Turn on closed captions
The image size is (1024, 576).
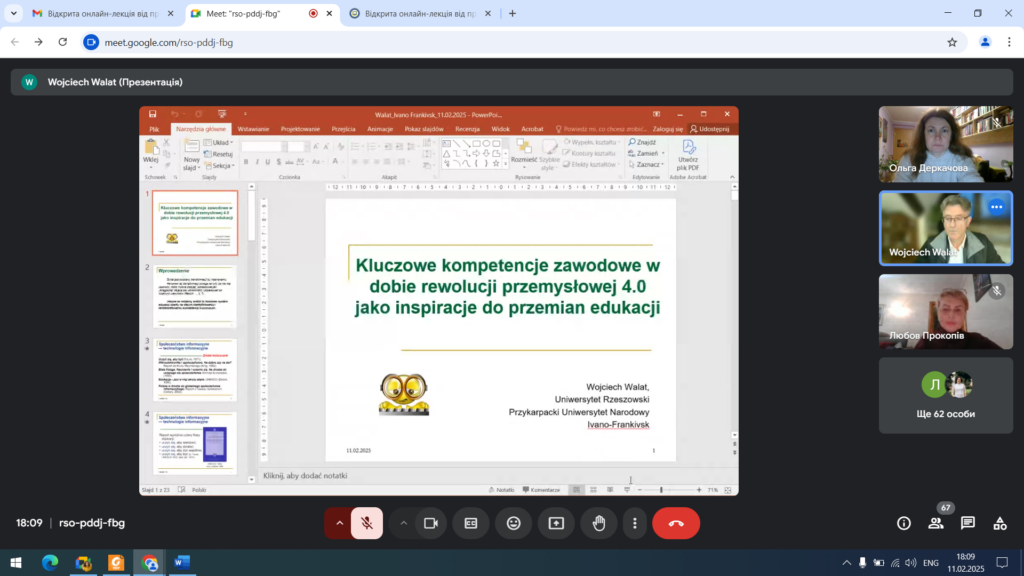point(470,523)
